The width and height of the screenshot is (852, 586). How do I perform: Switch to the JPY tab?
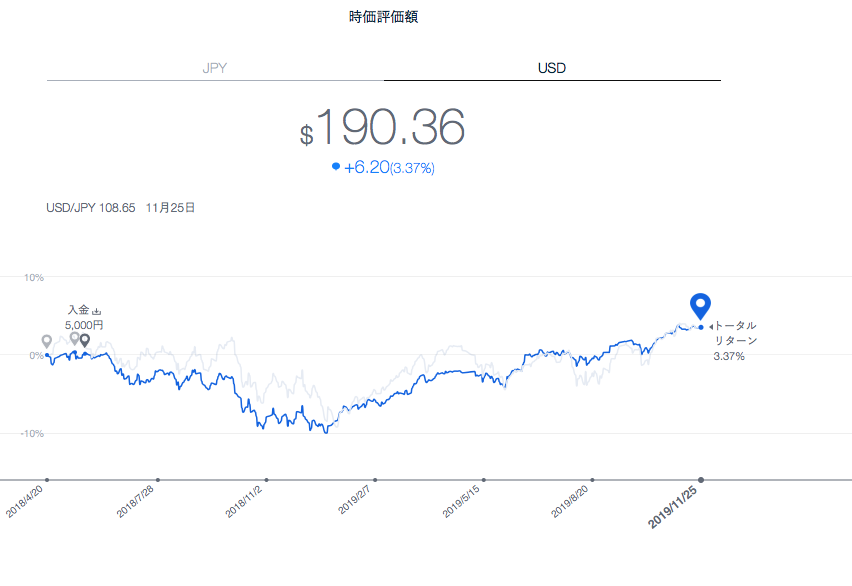pyautogui.click(x=215, y=68)
